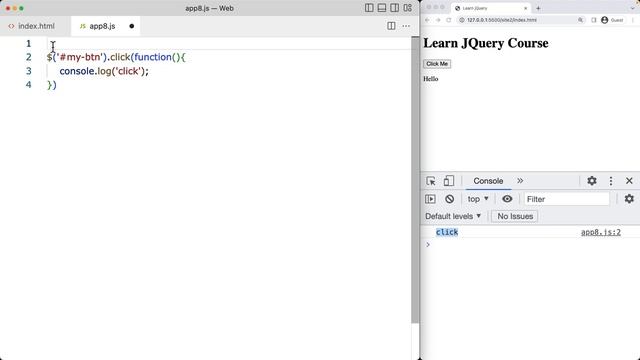Close the Learn JQuery browser tab

[x=525, y=8]
